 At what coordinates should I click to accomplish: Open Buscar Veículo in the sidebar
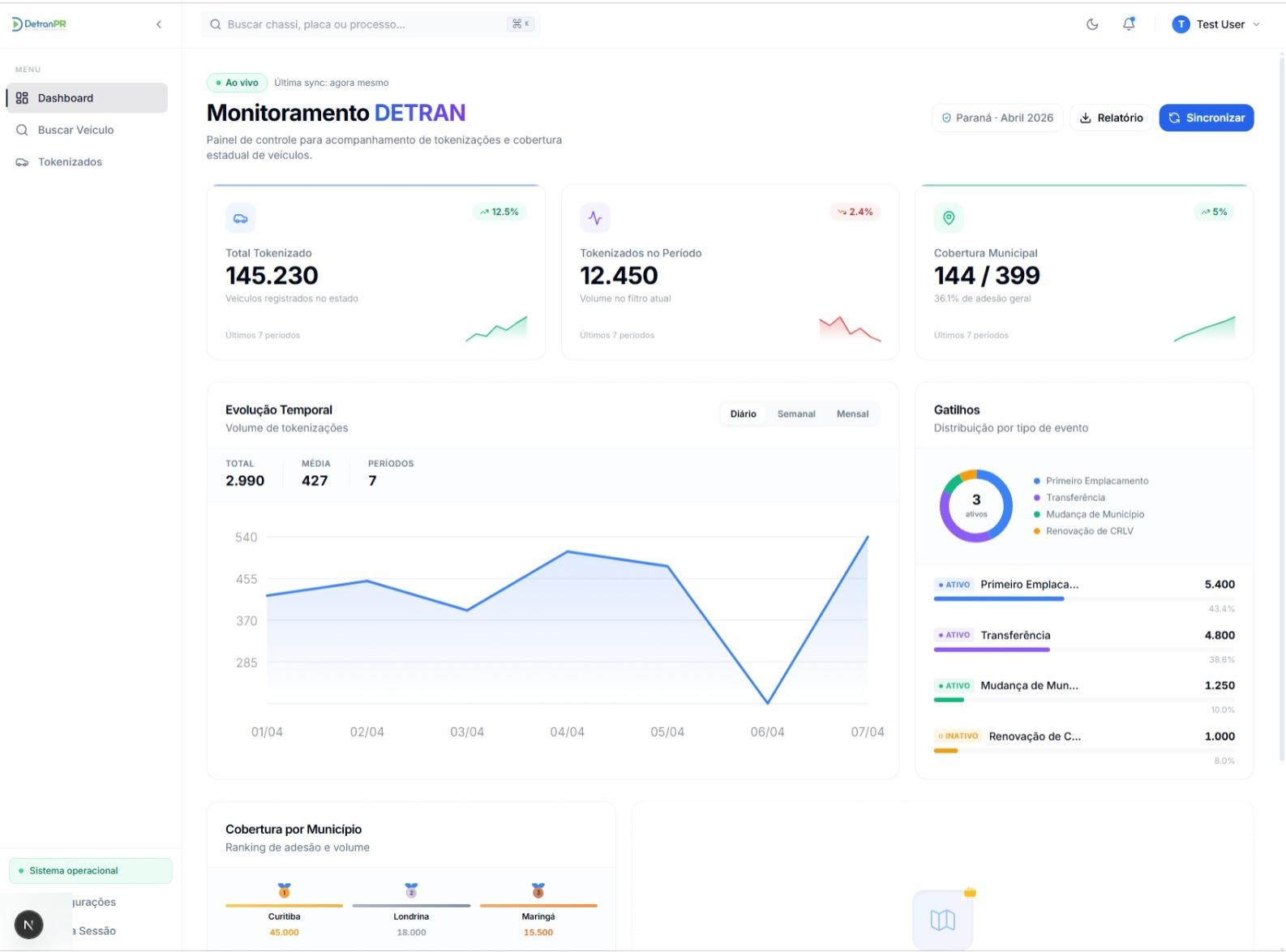[87, 130]
